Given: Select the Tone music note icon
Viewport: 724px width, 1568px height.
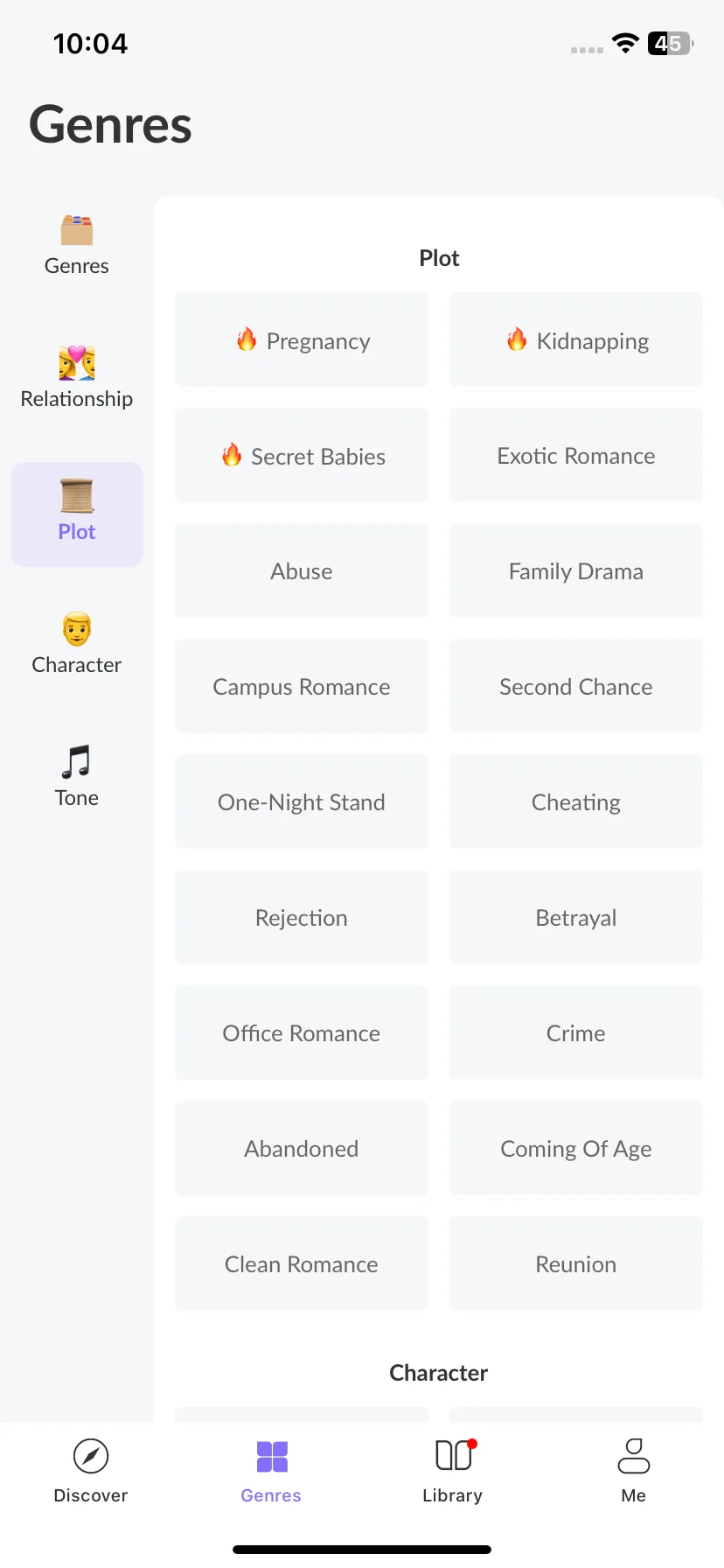Looking at the screenshot, I should point(77,761).
